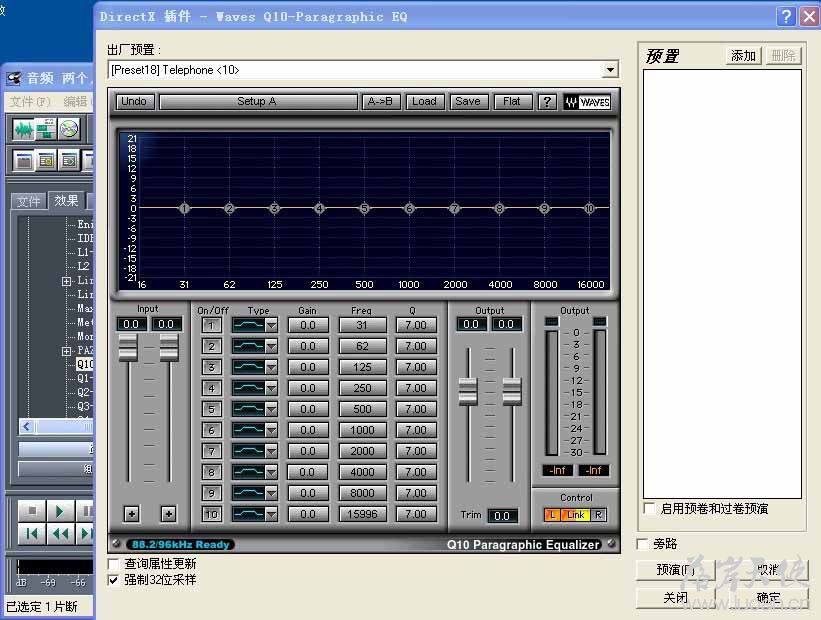Switch to the 文件 tab in side panel

point(28,201)
